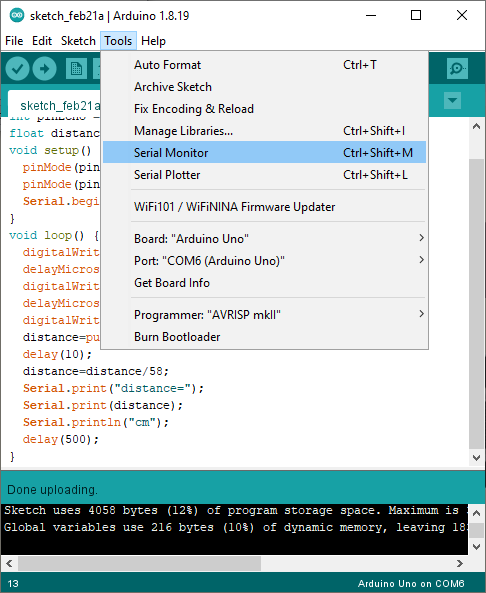Click the New sketch toolbar icon
The image size is (486, 593).
pyautogui.click(x=76, y=69)
